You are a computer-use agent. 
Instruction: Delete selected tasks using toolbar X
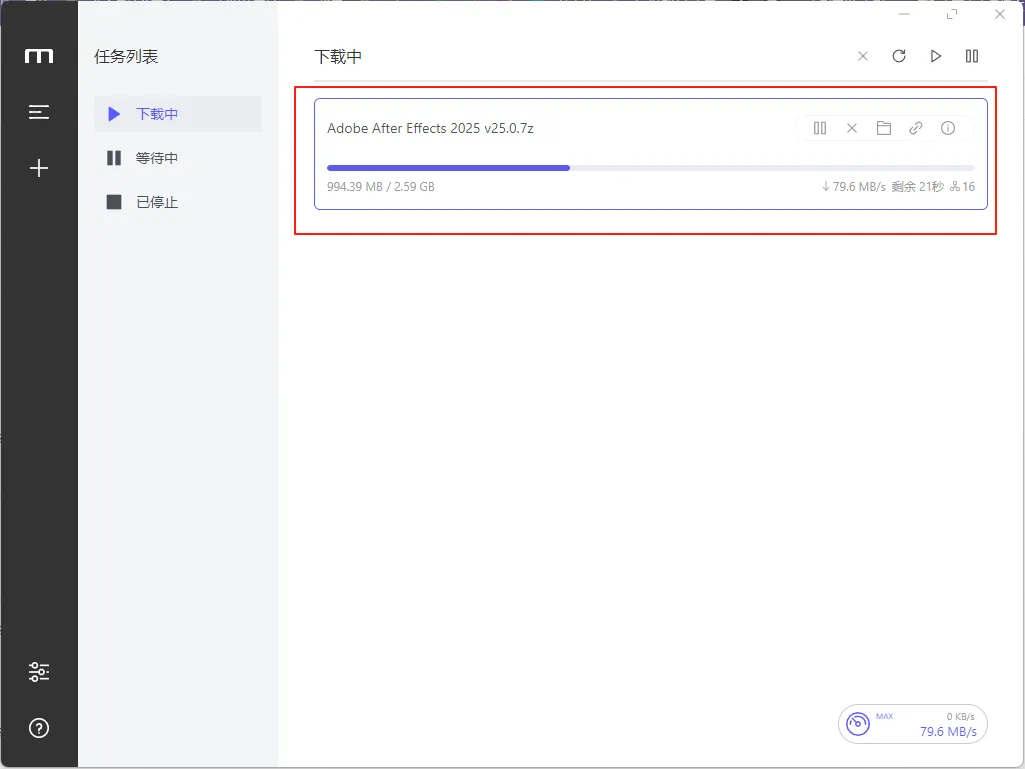[x=863, y=56]
